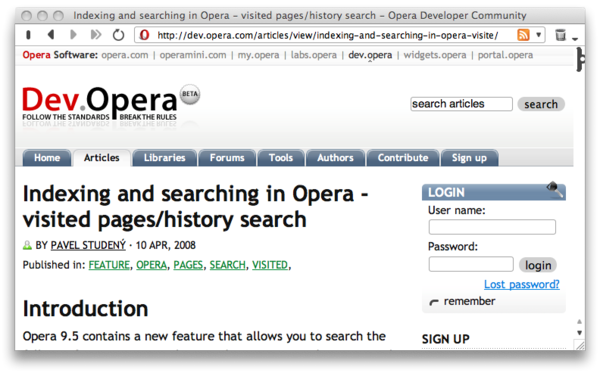The width and height of the screenshot is (600, 373).
Task: Click the LOGIN panel header
Action: (x=494, y=192)
